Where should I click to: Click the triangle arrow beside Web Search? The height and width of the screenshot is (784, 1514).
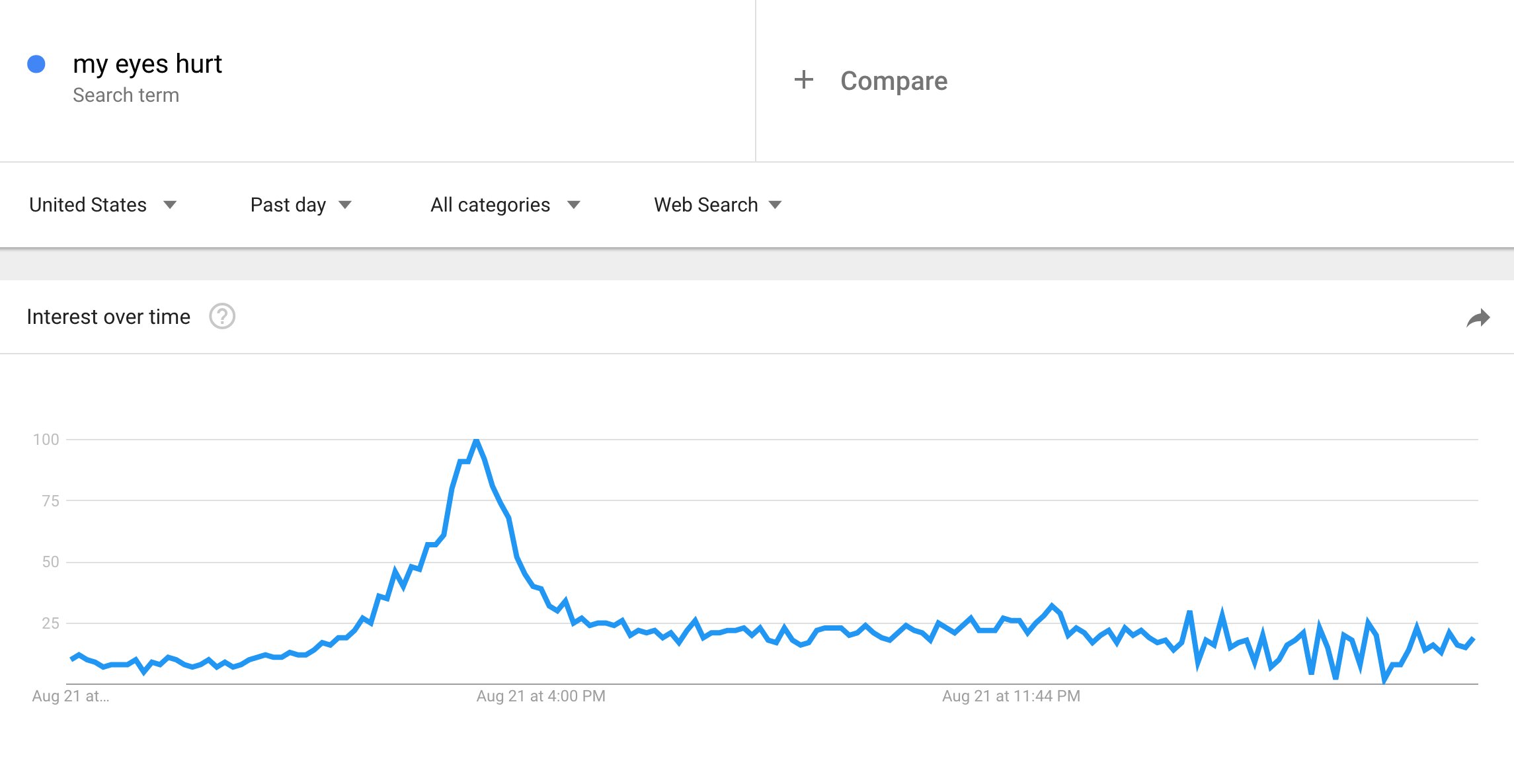click(775, 205)
